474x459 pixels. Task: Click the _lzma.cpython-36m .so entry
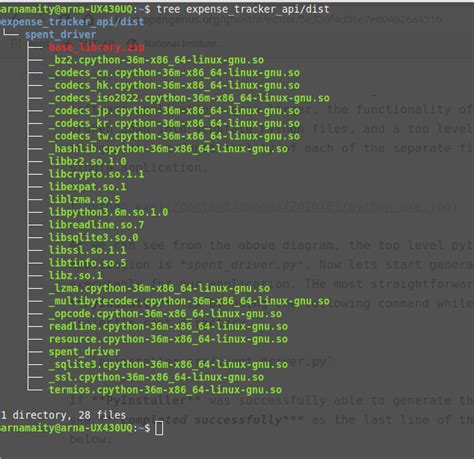click(159, 288)
